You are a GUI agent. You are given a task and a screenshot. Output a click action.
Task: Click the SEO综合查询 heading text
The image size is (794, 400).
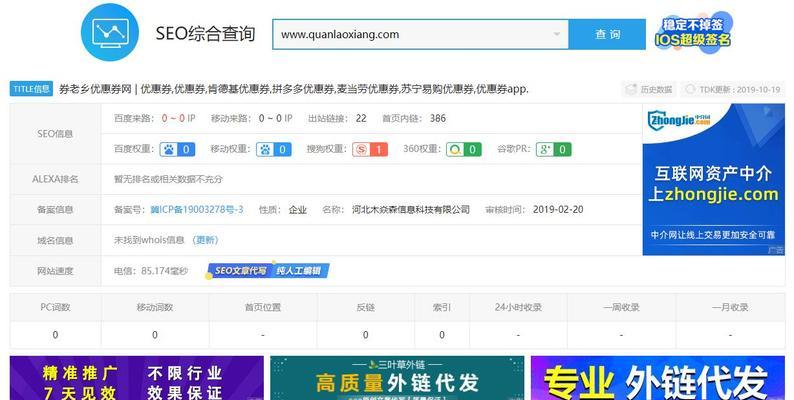click(x=205, y=34)
